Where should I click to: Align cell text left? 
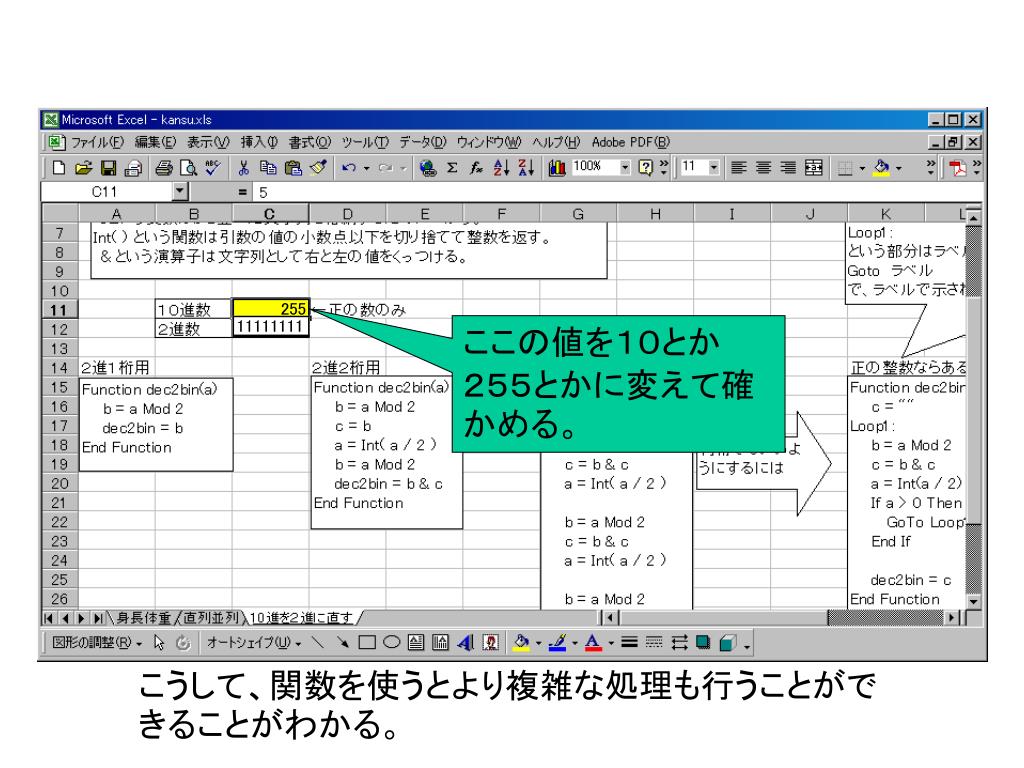[739, 168]
